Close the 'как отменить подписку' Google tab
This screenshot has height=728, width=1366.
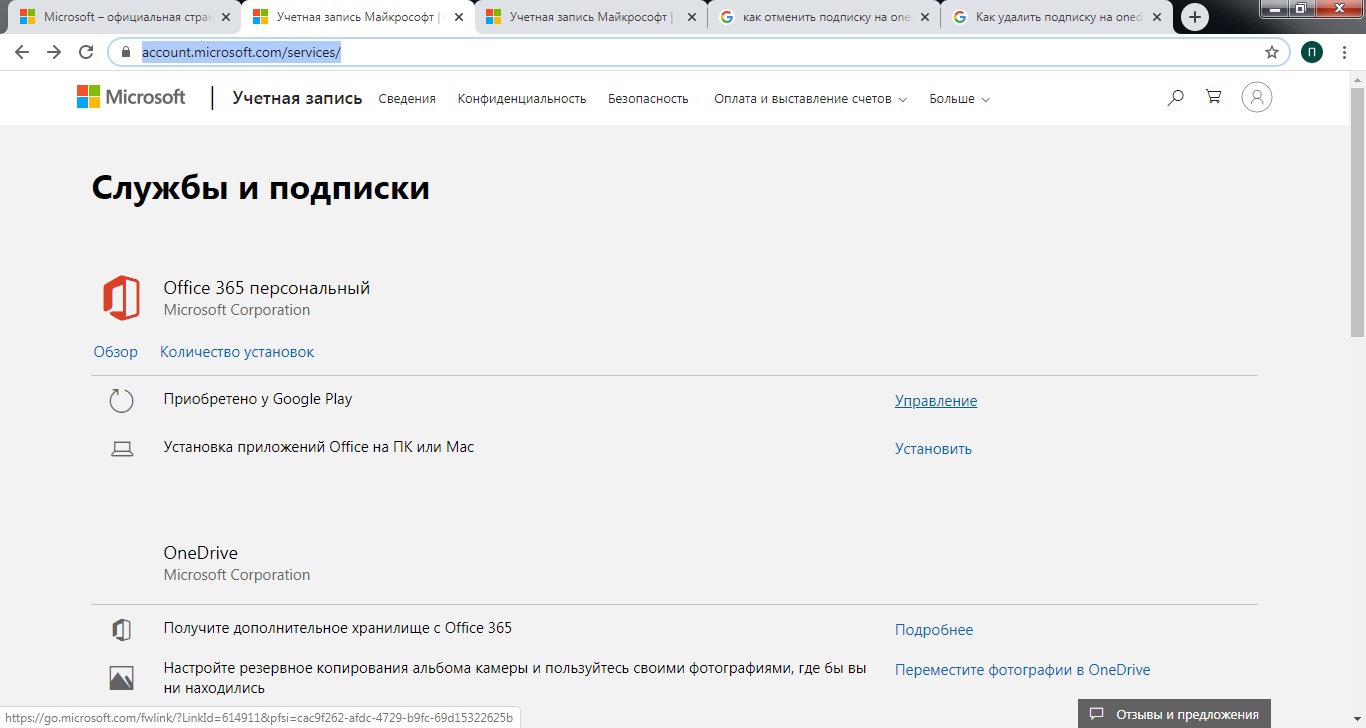(x=924, y=17)
